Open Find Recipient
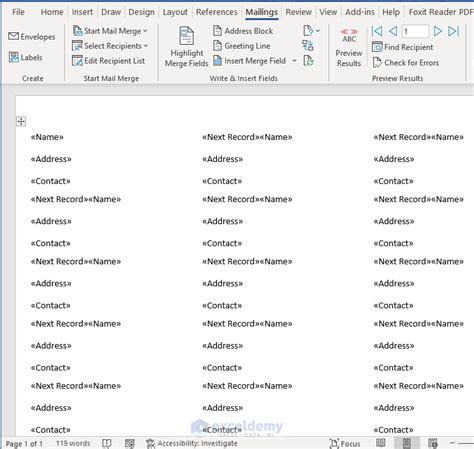This screenshot has height=449, width=474. [x=402, y=47]
